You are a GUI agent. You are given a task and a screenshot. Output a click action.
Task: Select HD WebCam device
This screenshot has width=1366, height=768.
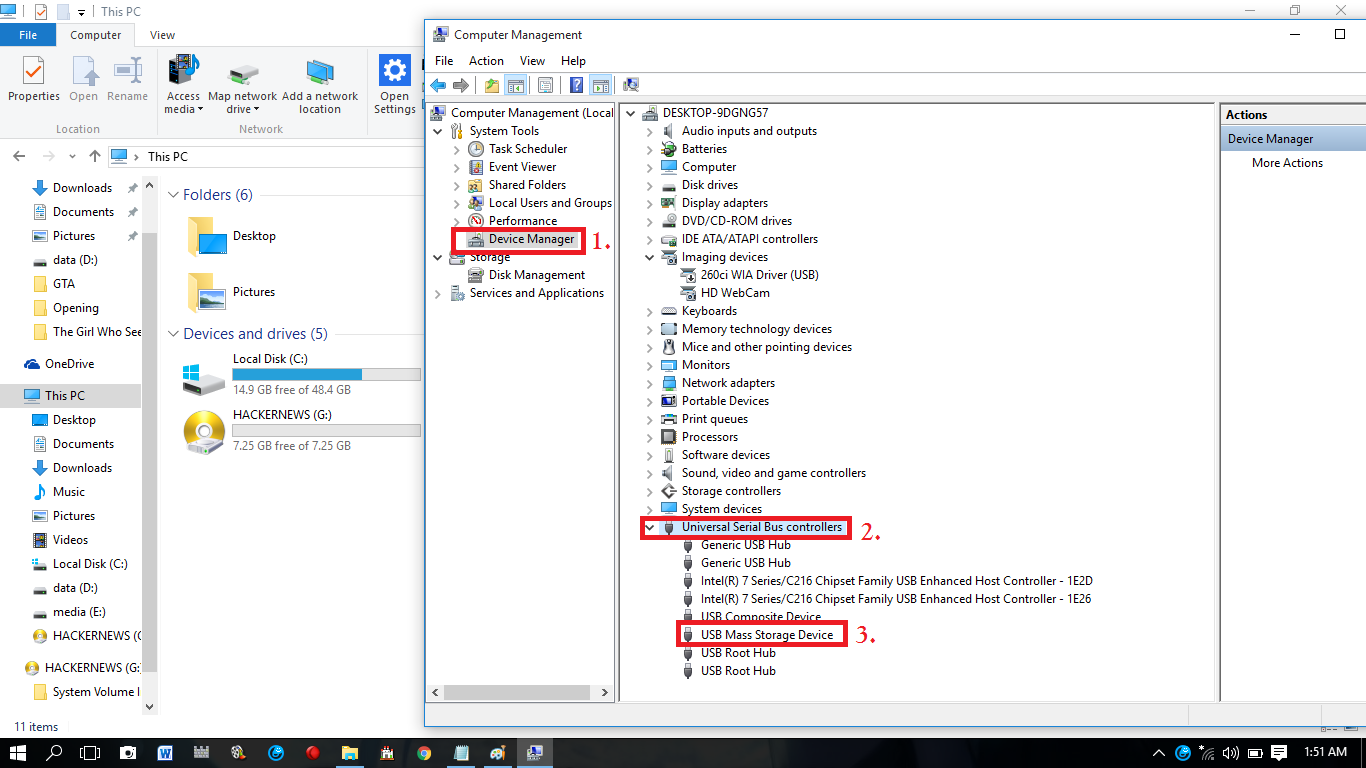(x=735, y=293)
